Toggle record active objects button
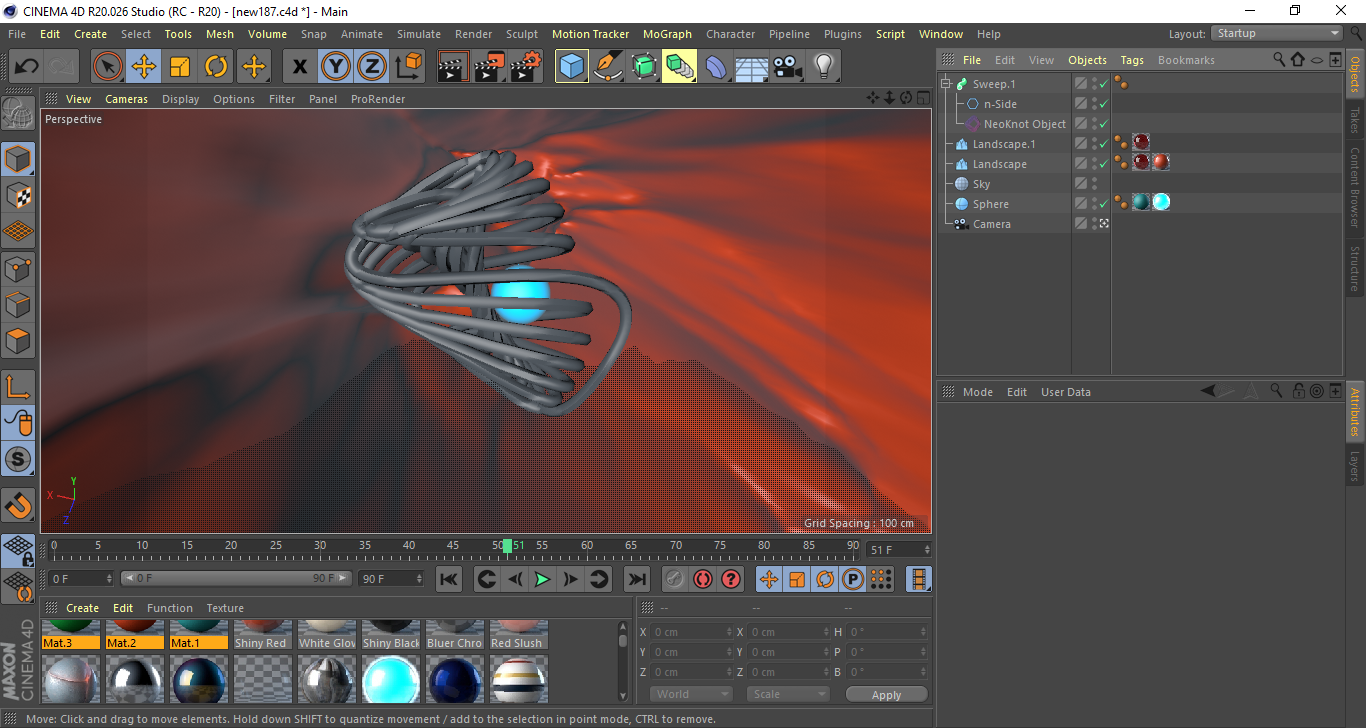Screen dimensions: 1366x728 [675, 579]
